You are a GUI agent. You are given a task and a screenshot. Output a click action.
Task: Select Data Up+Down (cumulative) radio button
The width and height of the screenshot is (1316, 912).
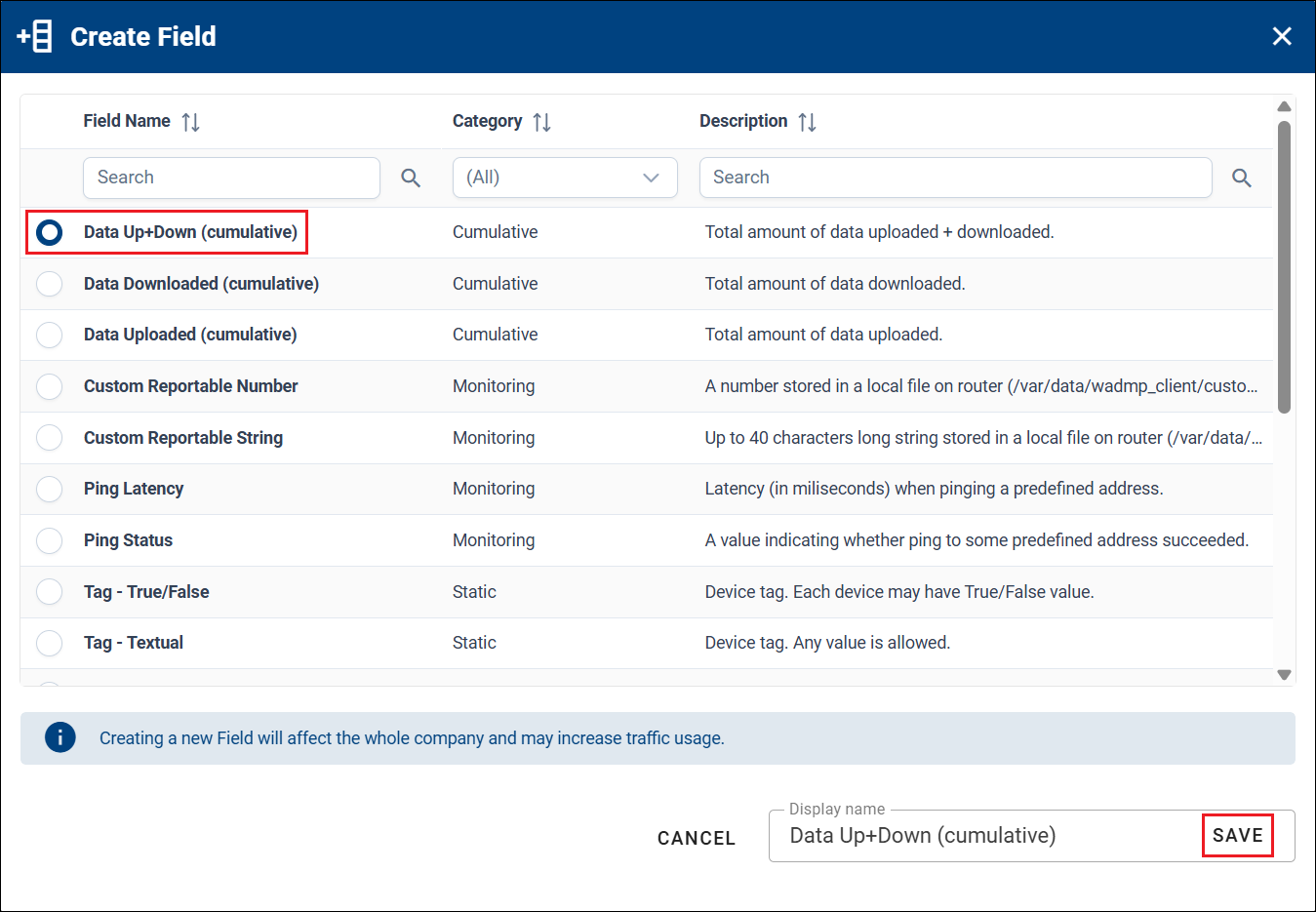49,232
